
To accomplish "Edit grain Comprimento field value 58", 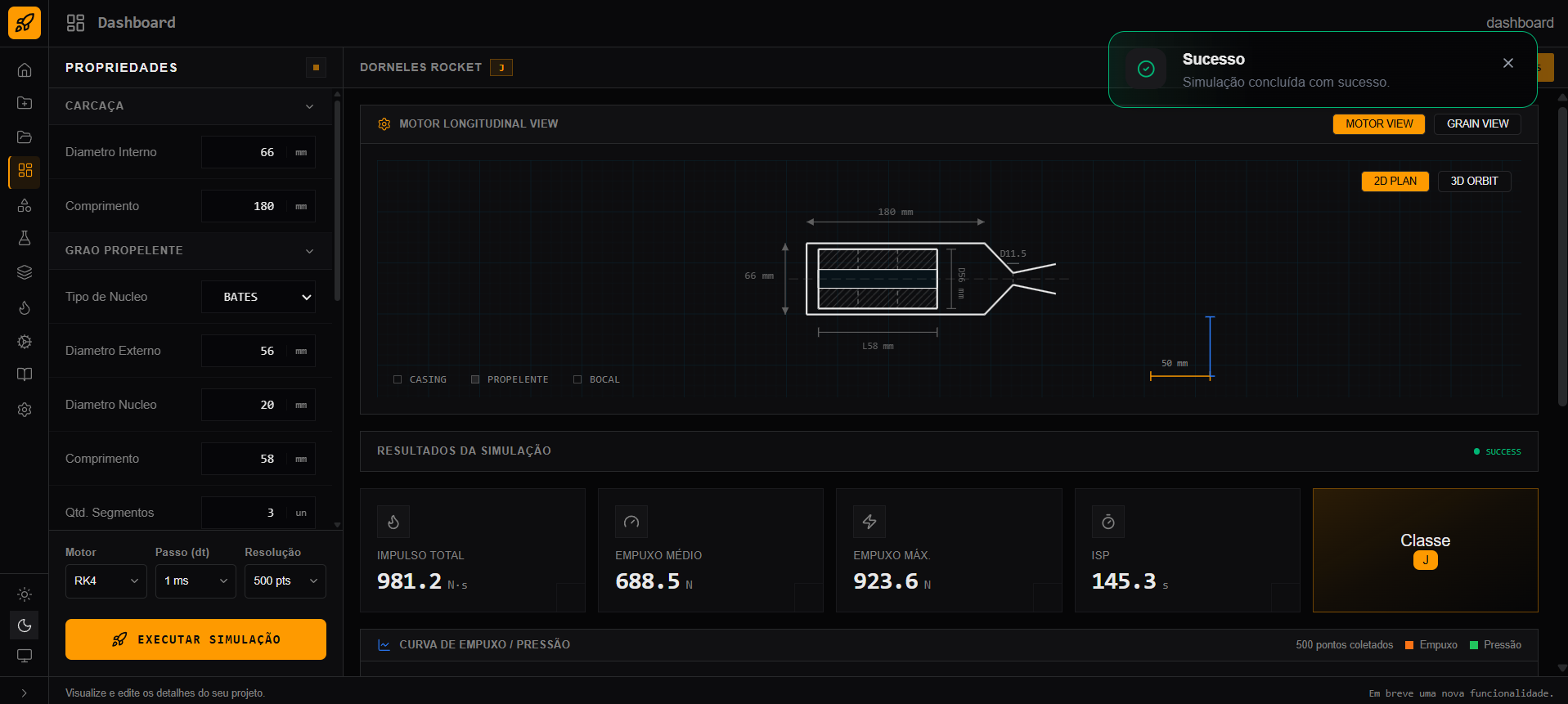I will tap(258, 459).
